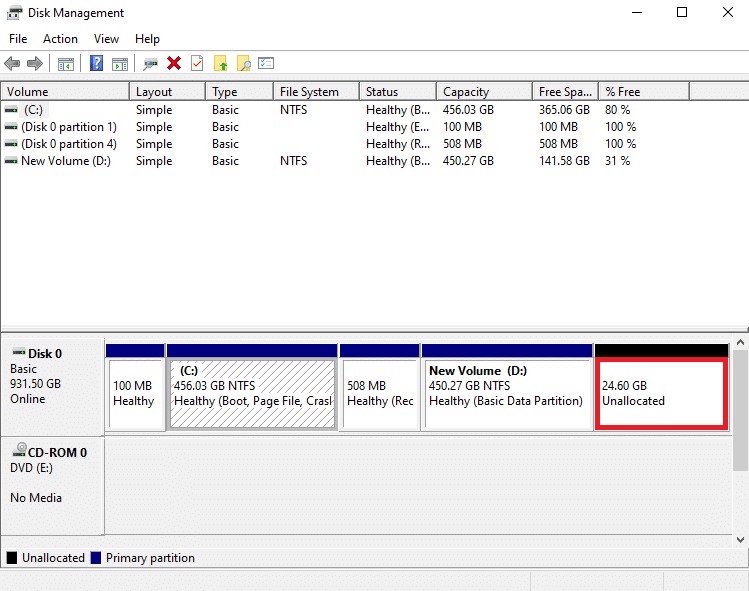
Task: Sort by the File System column header
Action: tap(317, 91)
